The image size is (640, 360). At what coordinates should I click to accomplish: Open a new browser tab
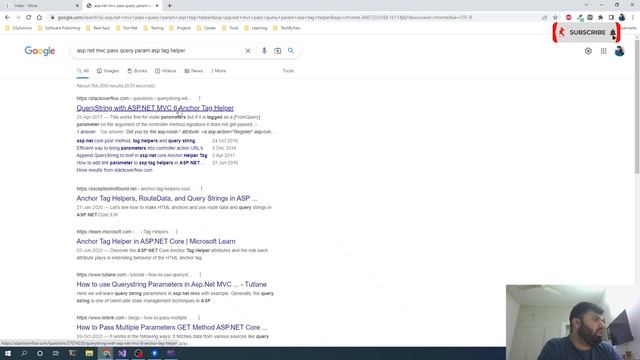(169, 6)
